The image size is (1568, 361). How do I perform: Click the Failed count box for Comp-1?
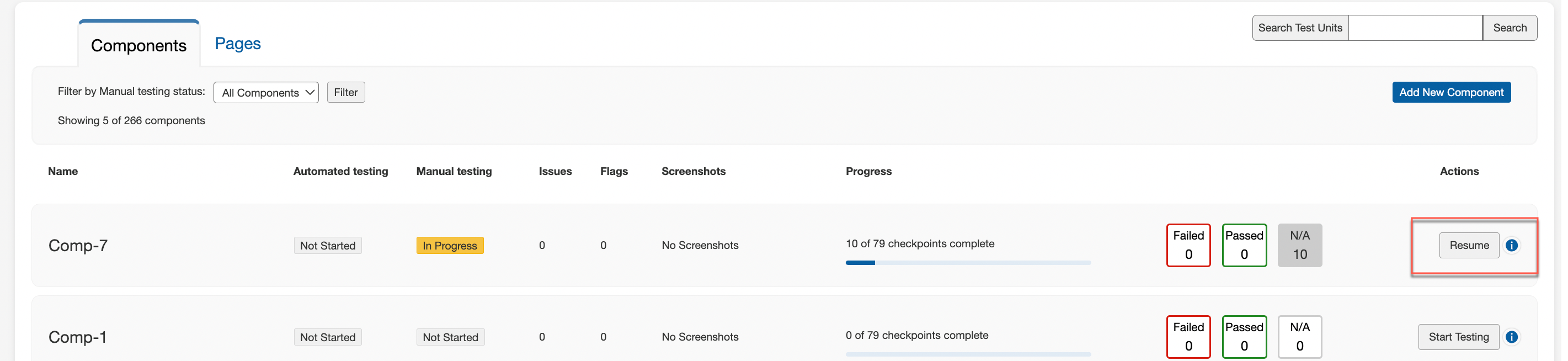(1188, 337)
